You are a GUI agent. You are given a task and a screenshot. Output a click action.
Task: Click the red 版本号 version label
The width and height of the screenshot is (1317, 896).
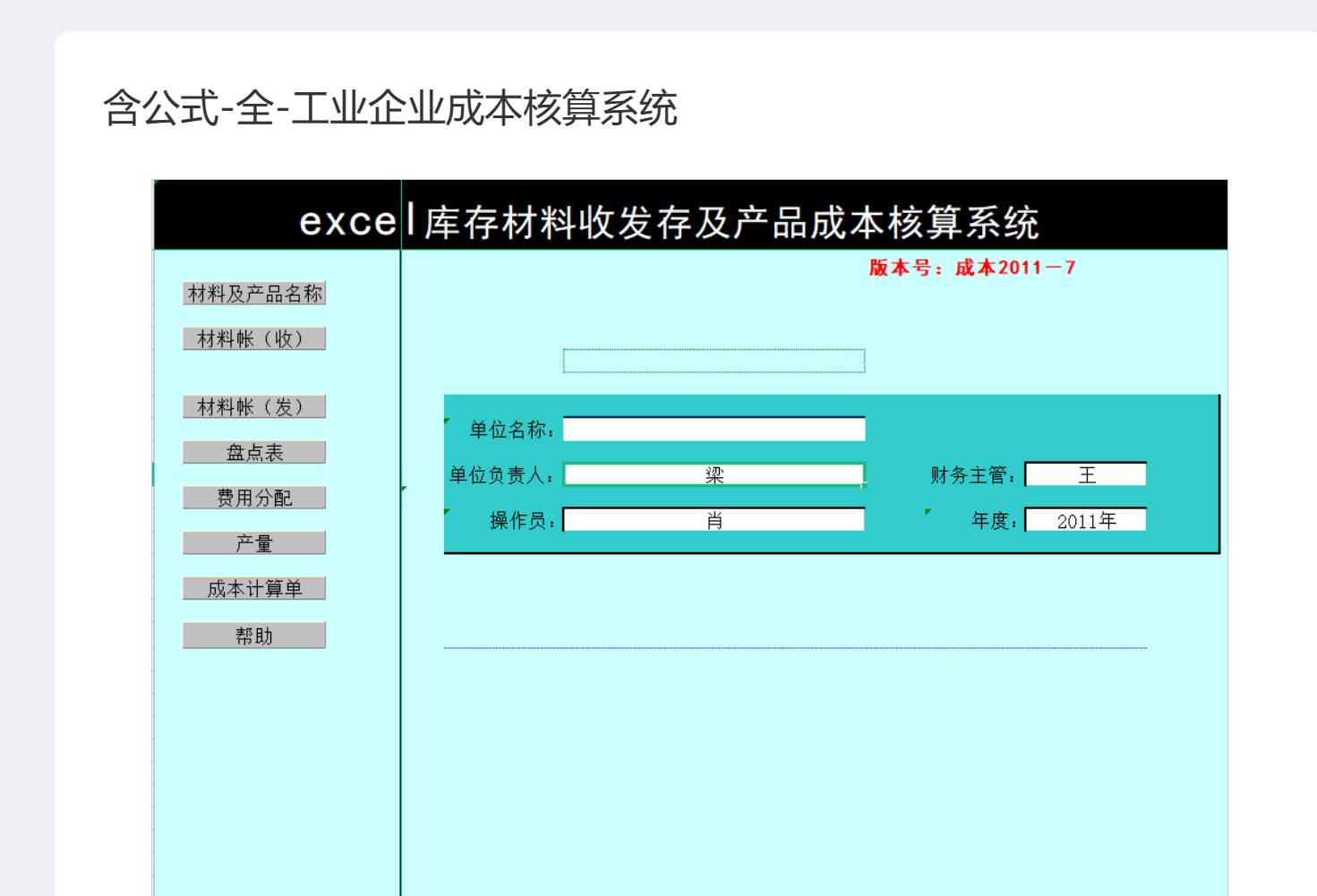click(x=971, y=268)
